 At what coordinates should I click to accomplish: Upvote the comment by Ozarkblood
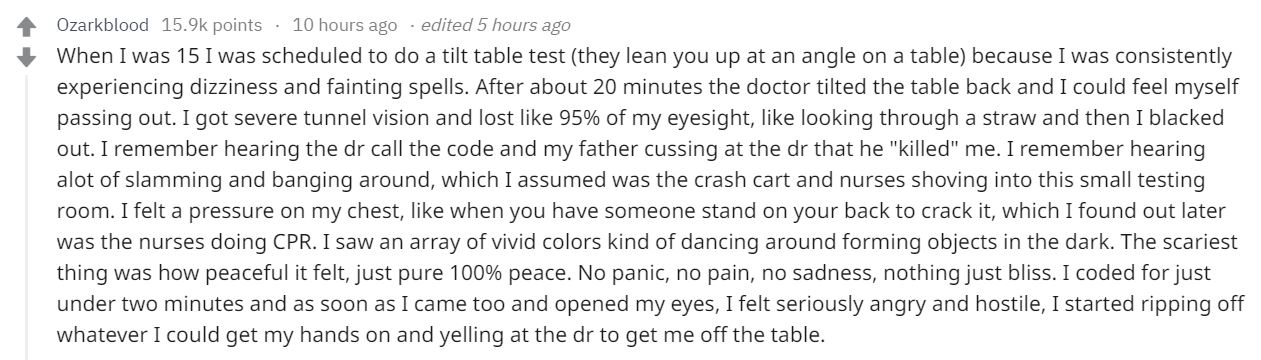click(x=27, y=24)
